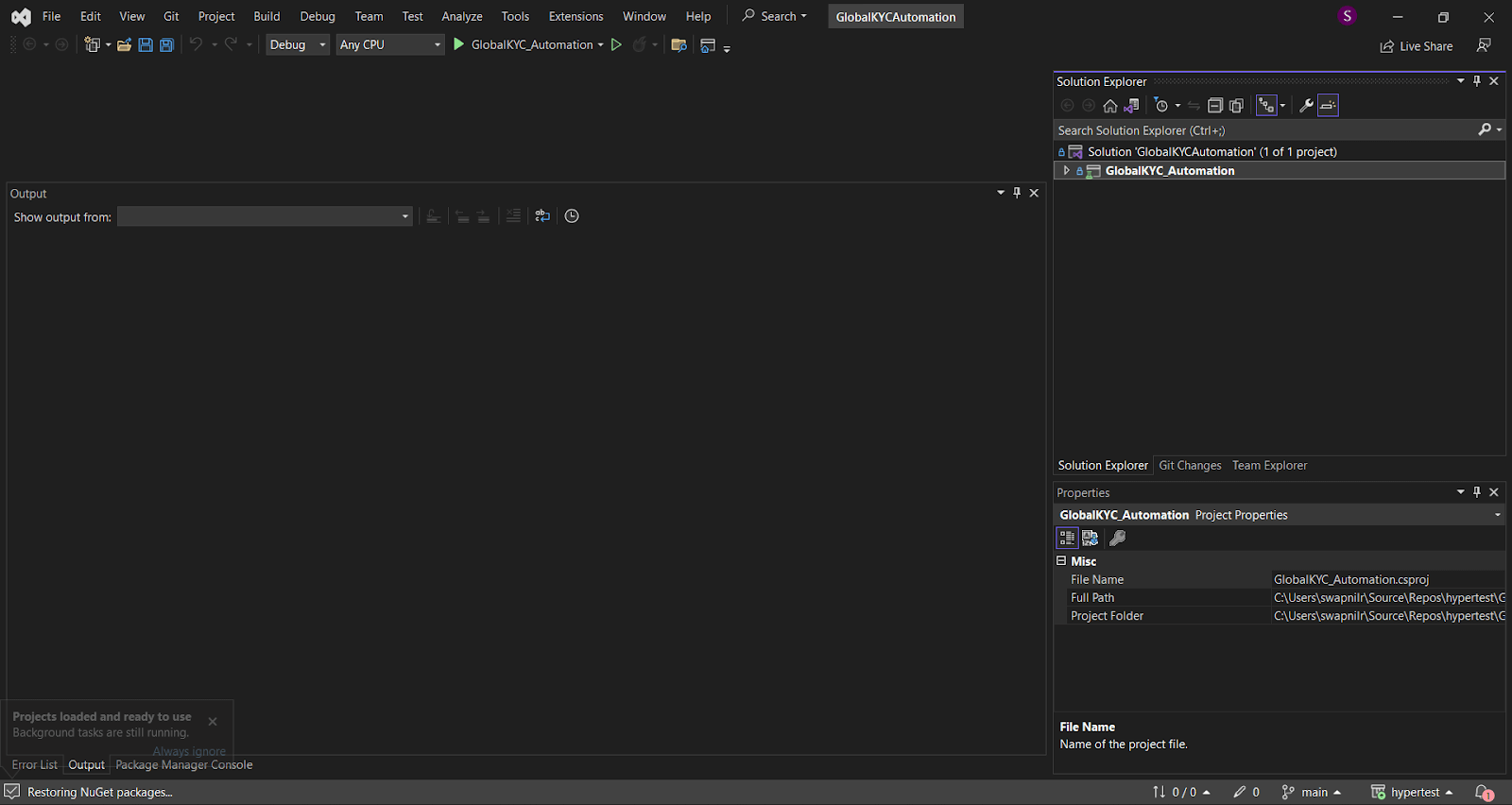Click Collapse All in Solution Explorer
1512x805 pixels.
click(x=1215, y=106)
